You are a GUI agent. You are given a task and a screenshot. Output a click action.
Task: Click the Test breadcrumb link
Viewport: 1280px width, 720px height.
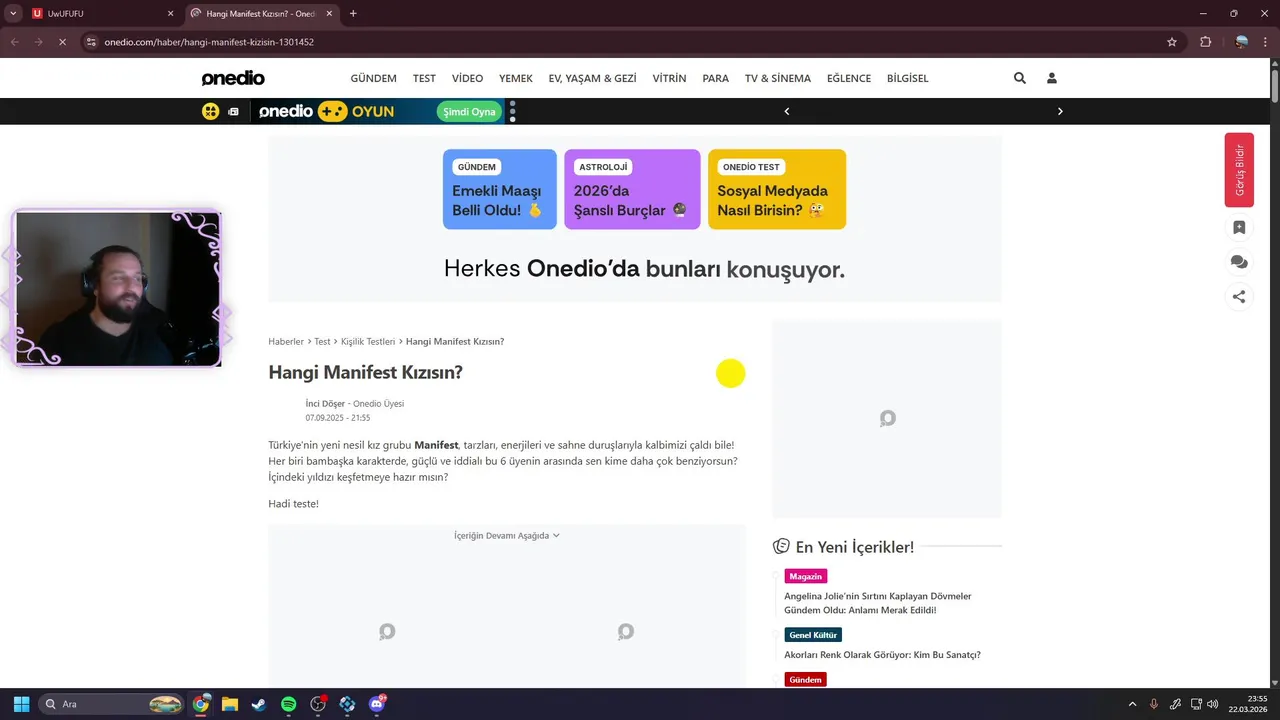click(322, 342)
